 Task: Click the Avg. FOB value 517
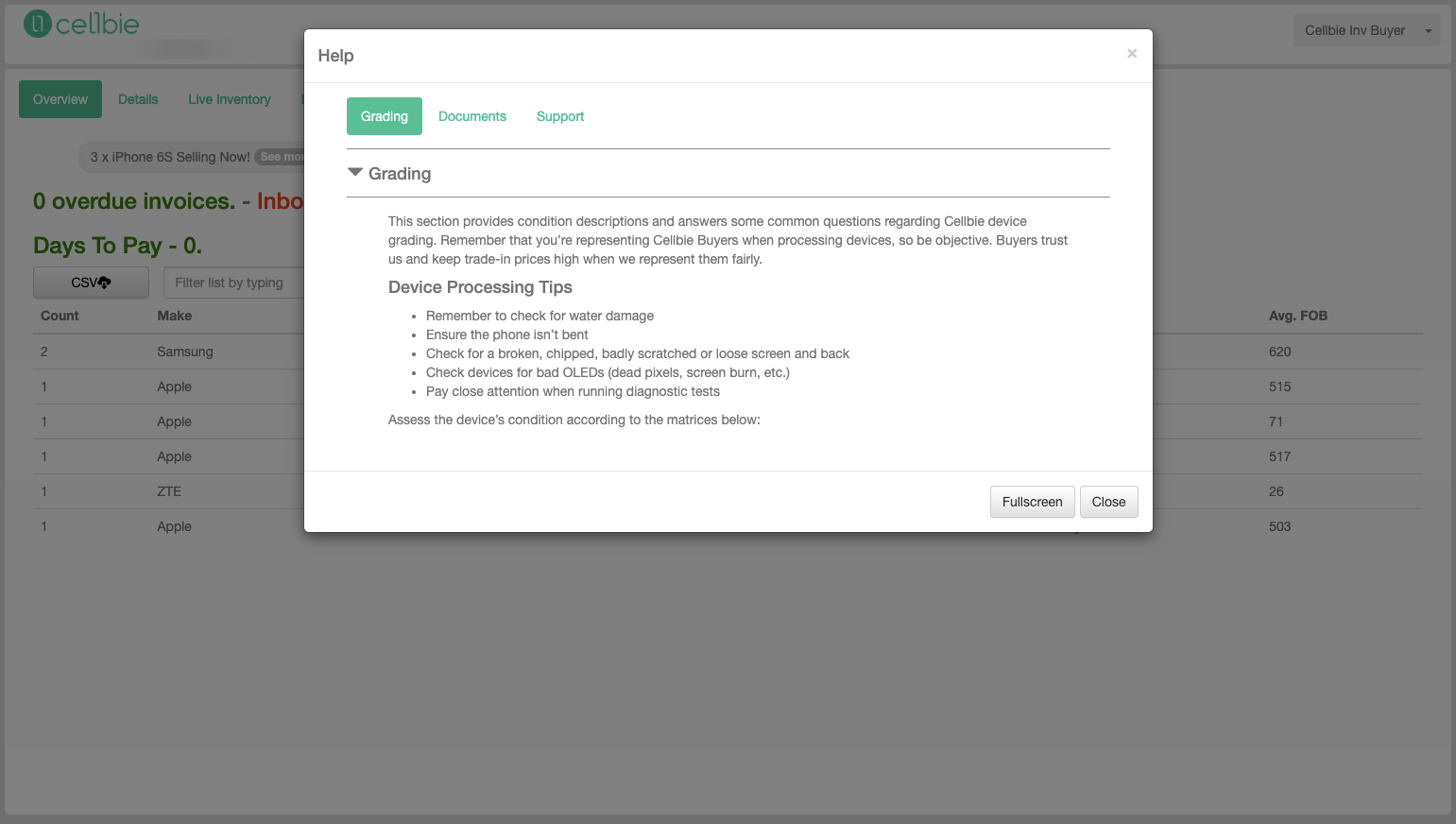point(1280,456)
